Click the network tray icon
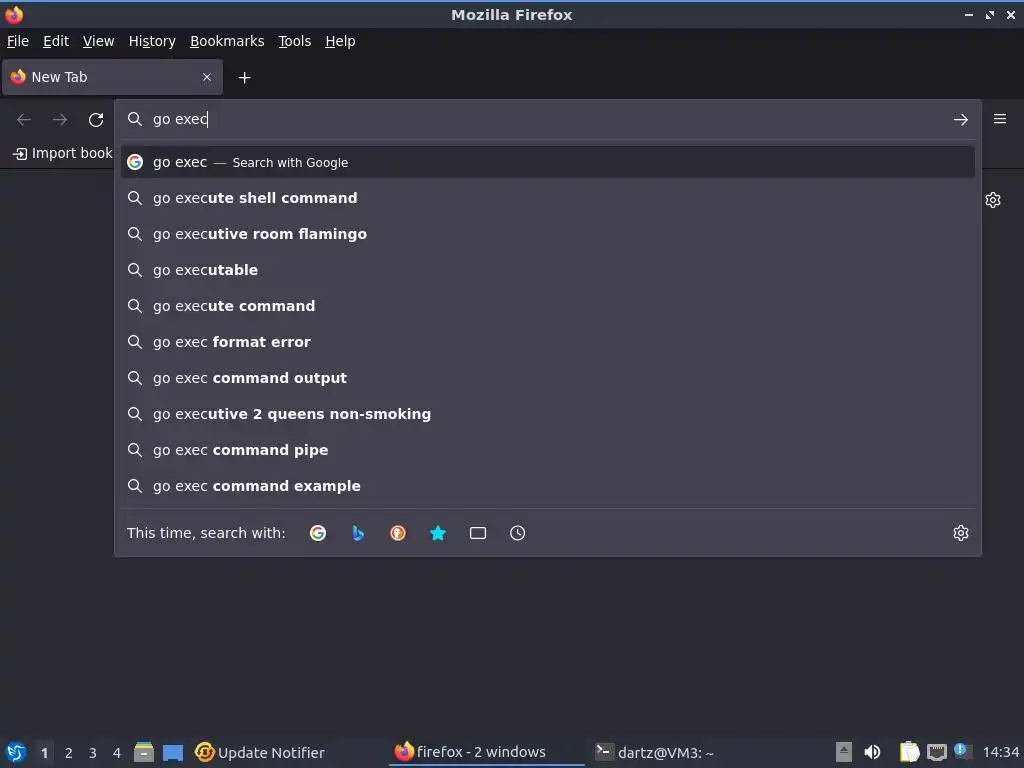Viewport: 1024px width, 768px height. click(x=936, y=752)
